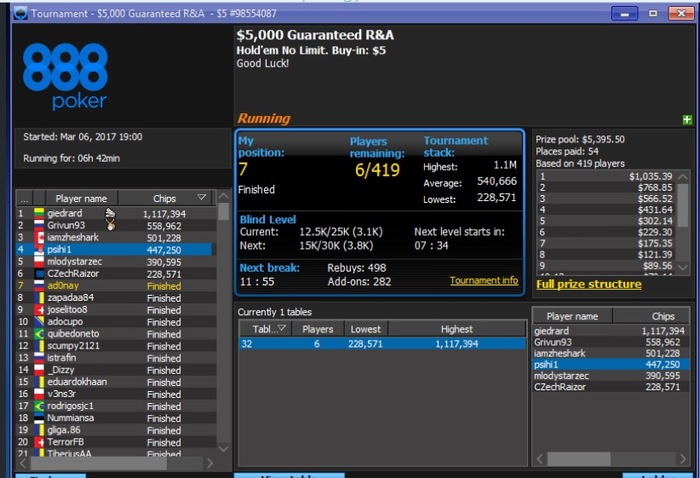Click the chip leader icon beside giedrard
The width and height of the screenshot is (700, 478).
[110, 213]
